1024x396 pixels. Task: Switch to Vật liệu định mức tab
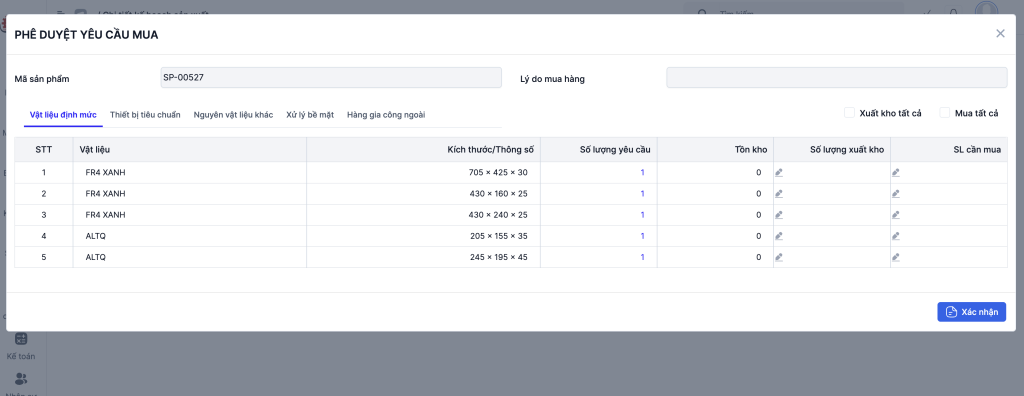click(x=63, y=115)
